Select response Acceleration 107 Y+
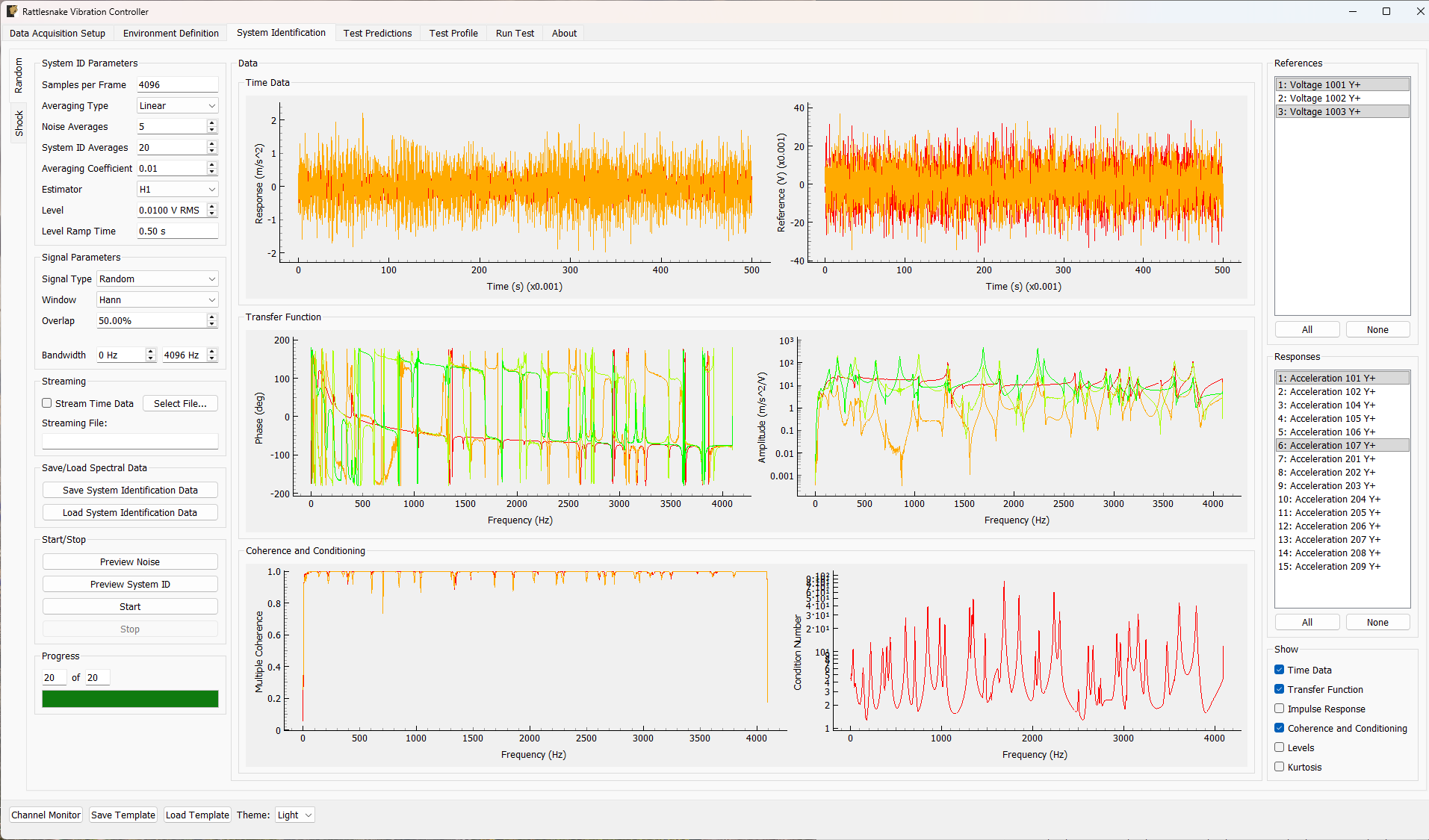This screenshot has width=1429, height=840. 1342,446
